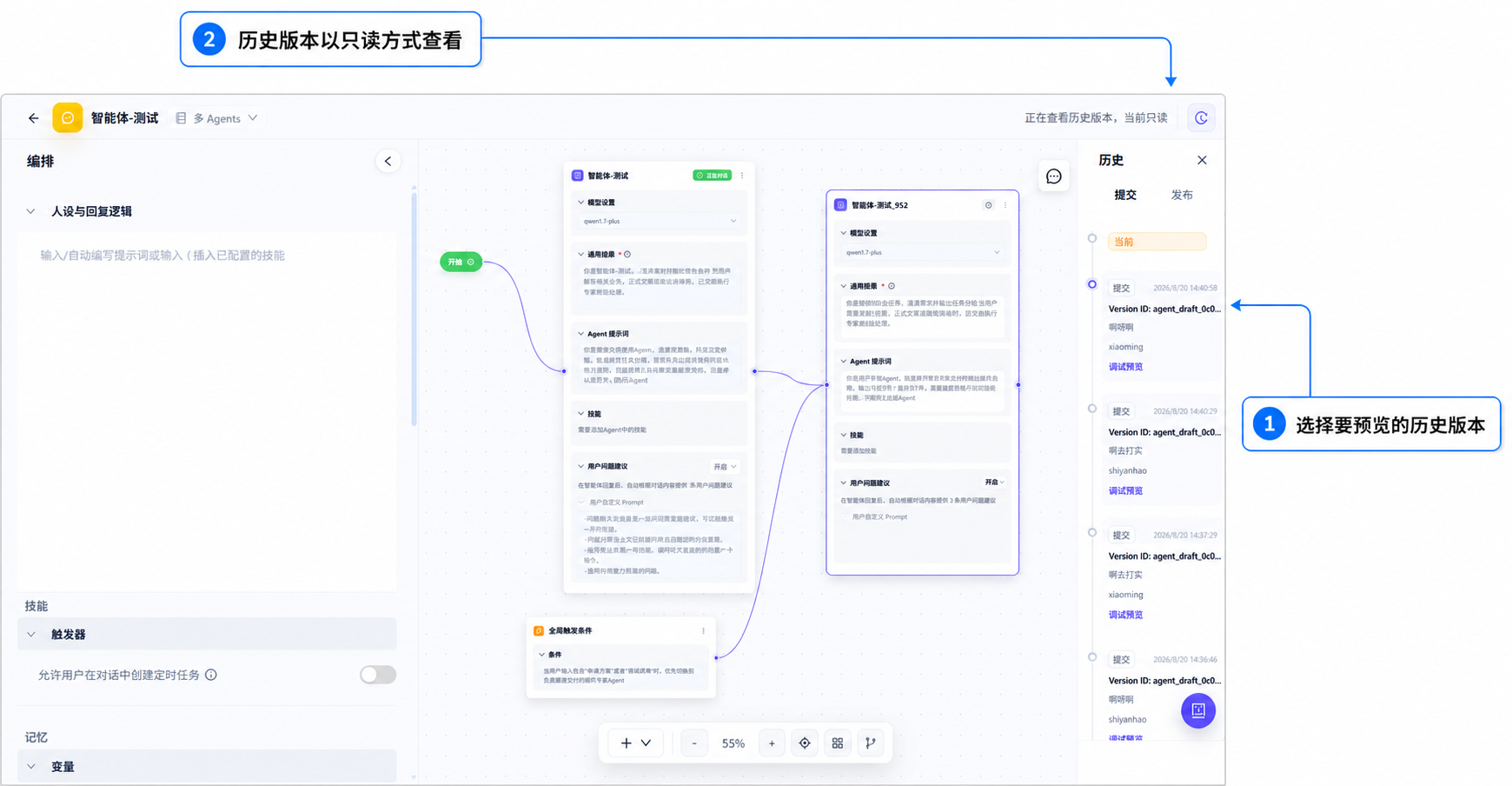The width and height of the screenshot is (1512, 786).
Task: Click the auto-layout grid icon
Action: [x=838, y=743]
